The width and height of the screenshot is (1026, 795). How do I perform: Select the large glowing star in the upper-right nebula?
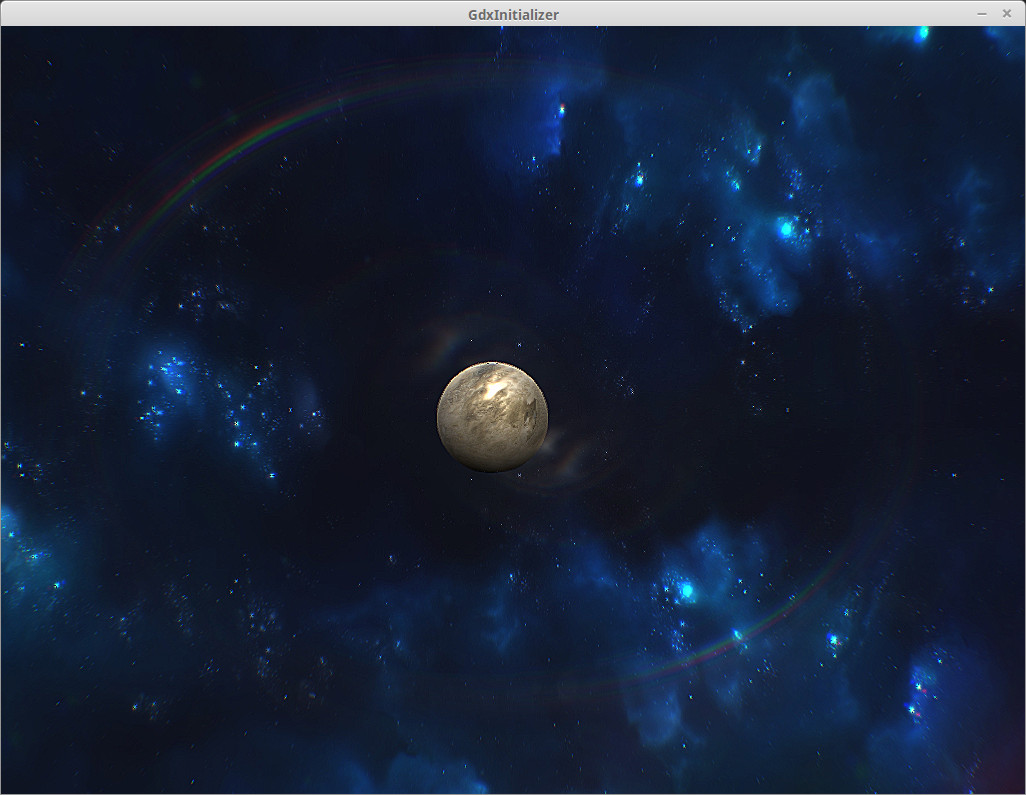click(786, 229)
